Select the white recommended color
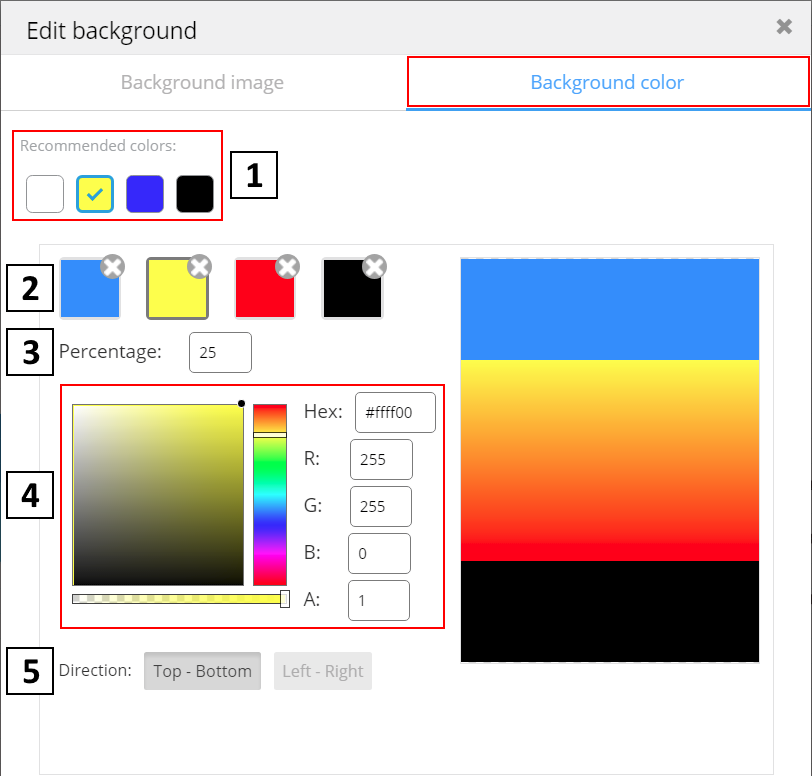This screenshot has width=812, height=776. coord(45,194)
